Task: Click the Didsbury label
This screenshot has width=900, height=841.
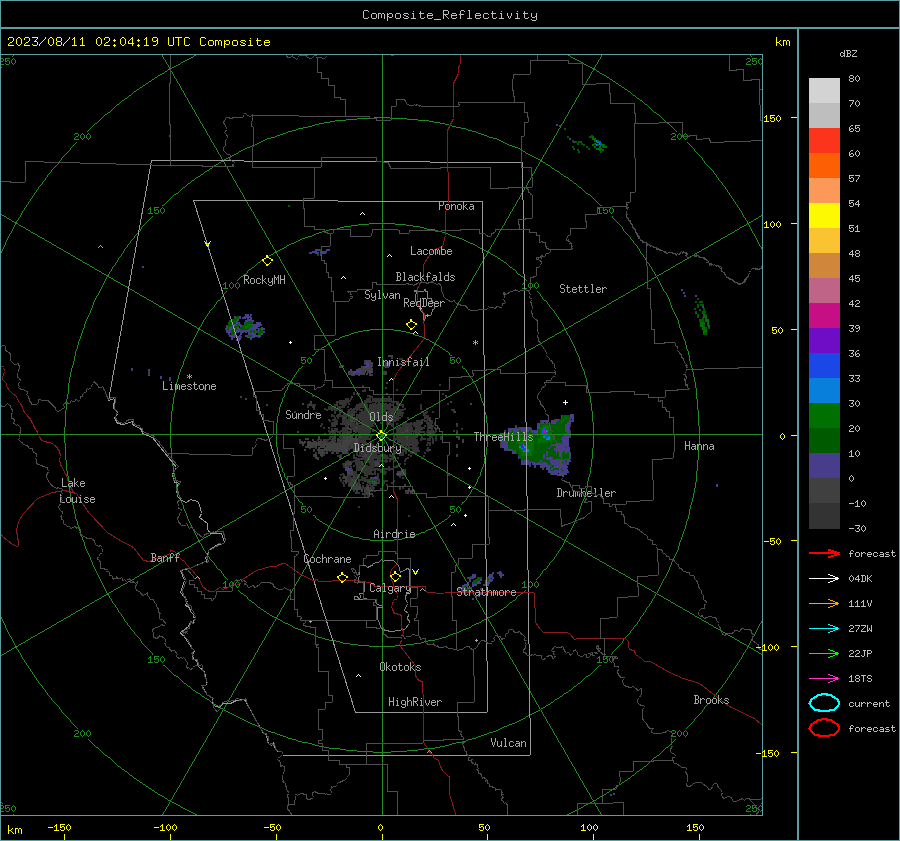Action: pos(377,448)
